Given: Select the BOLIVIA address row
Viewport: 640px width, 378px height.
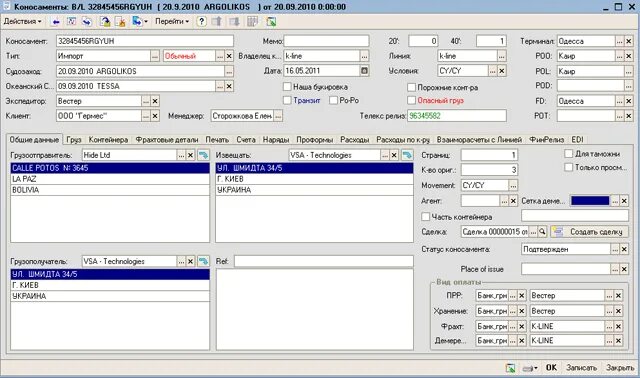Looking at the screenshot, I should (110, 190).
